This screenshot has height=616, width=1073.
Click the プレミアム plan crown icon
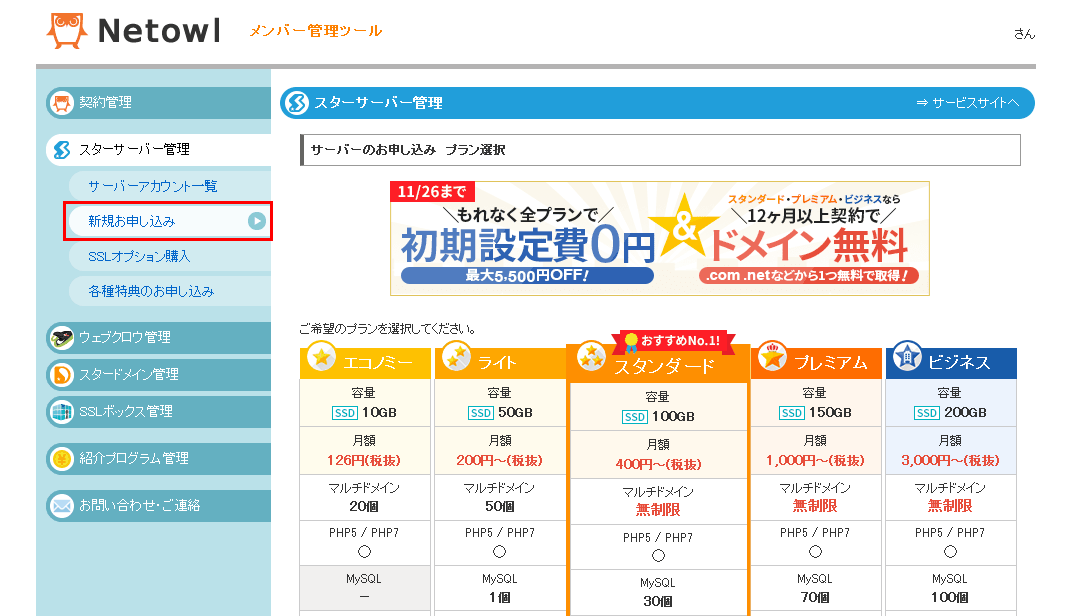point(772,357)
